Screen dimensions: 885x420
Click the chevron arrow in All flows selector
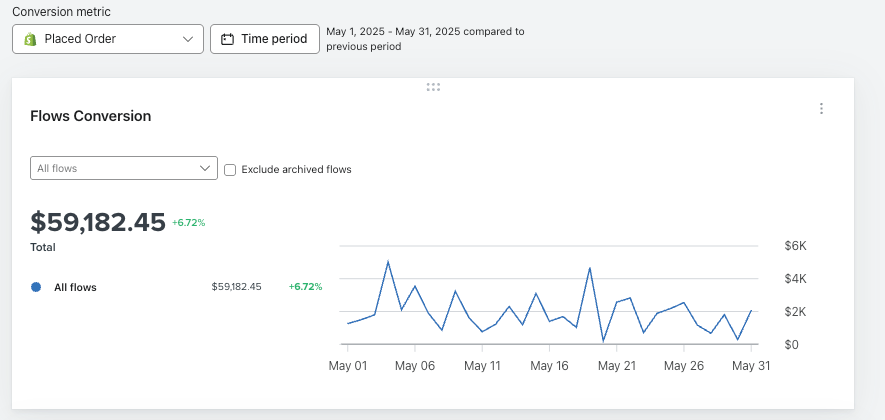click(x=205, y=168)
